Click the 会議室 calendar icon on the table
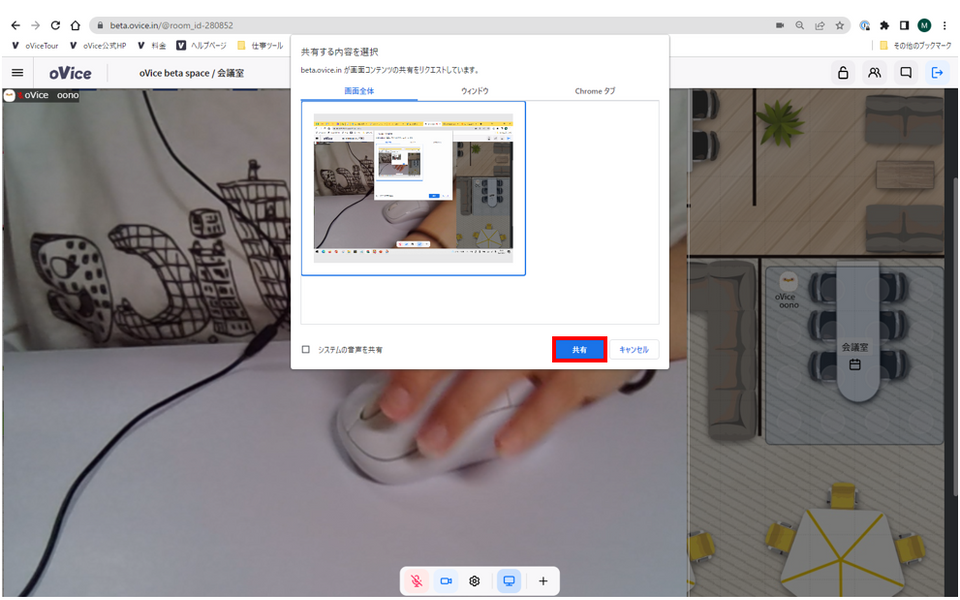 point(855,365)
